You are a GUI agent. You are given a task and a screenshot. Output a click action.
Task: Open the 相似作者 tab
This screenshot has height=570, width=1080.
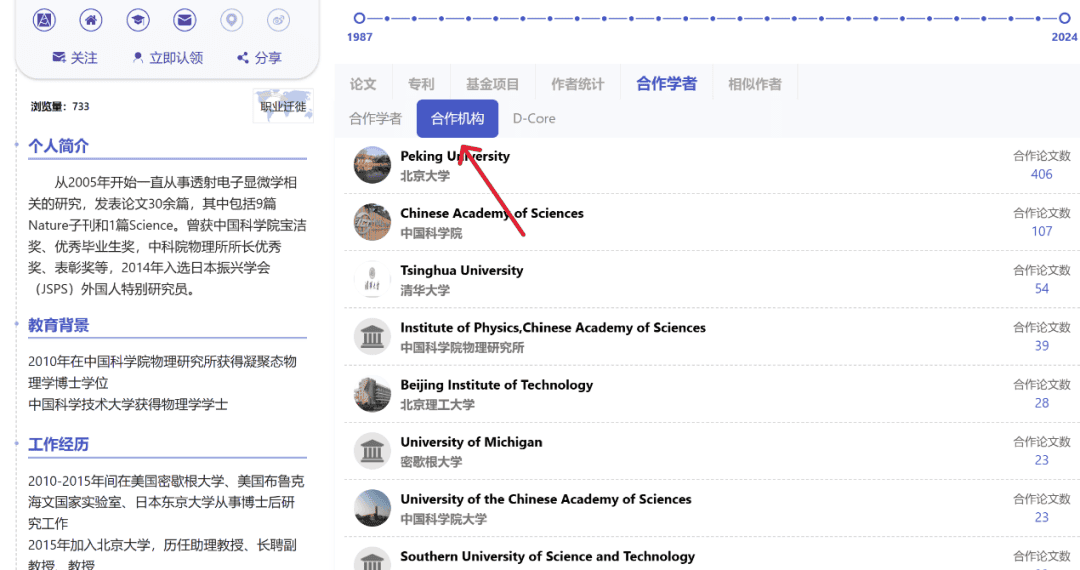click(755, 84)
